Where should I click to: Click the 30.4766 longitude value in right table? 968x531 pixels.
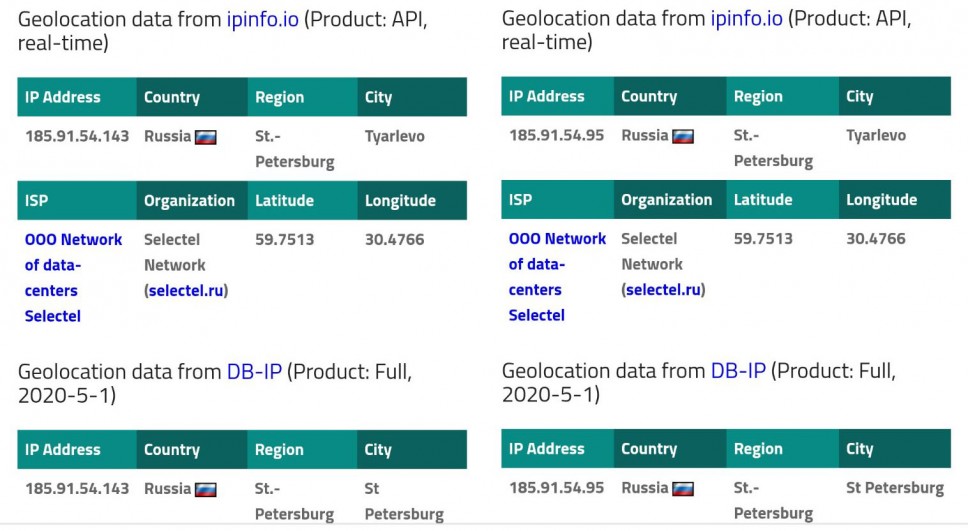(x=875, y=239)
